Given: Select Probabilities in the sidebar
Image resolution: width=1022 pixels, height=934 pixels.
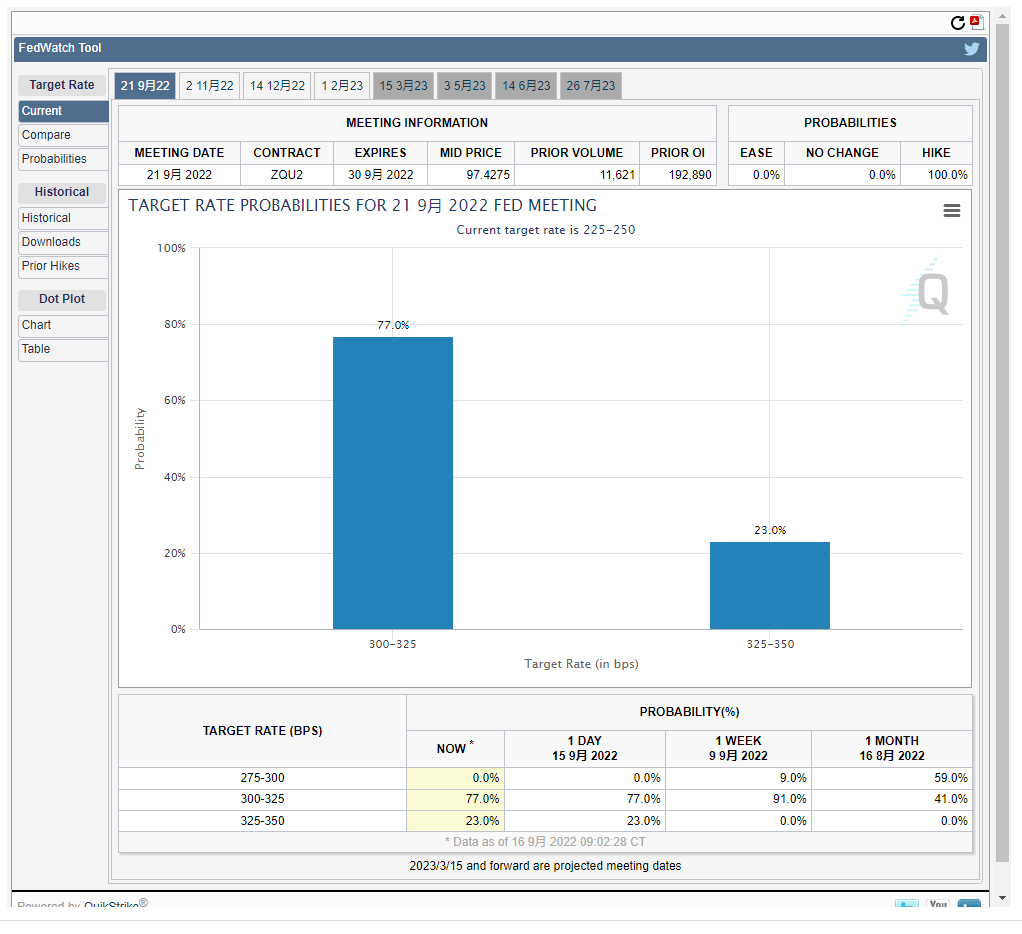Looking at the screenshot, I should [63, 159].
